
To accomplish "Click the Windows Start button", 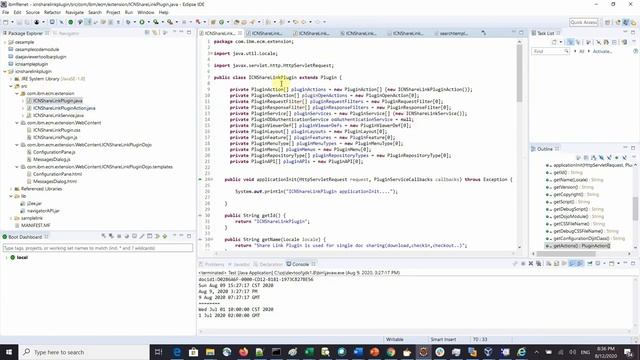I will point(9,352).
